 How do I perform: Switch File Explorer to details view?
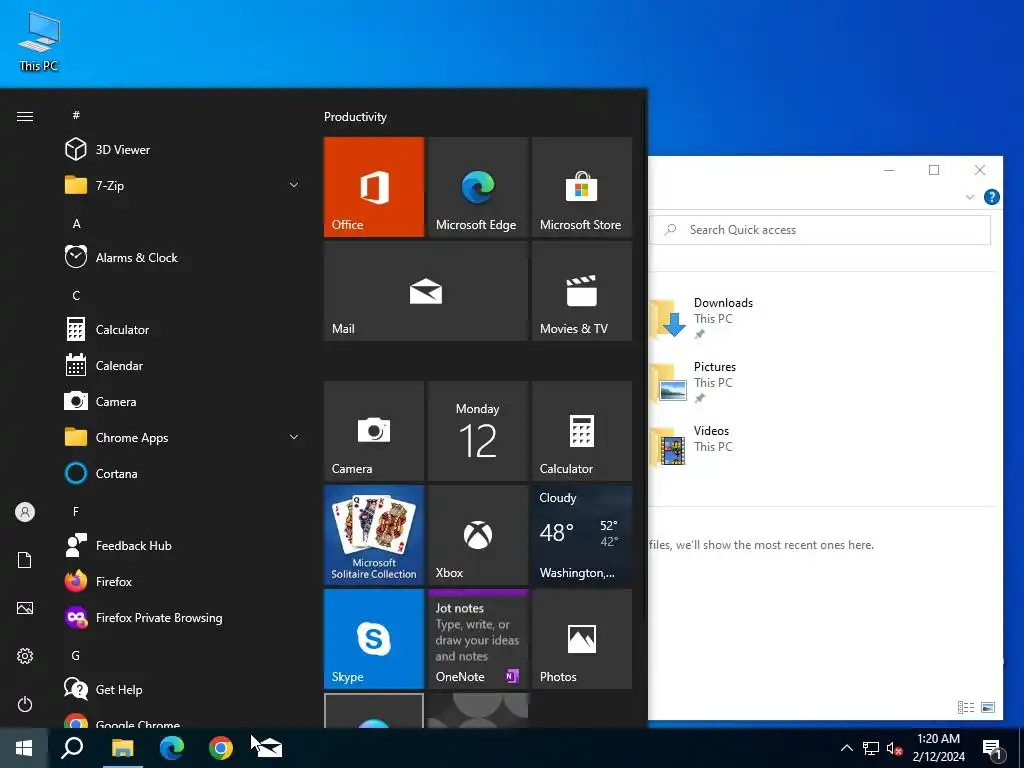coord(966,707)
